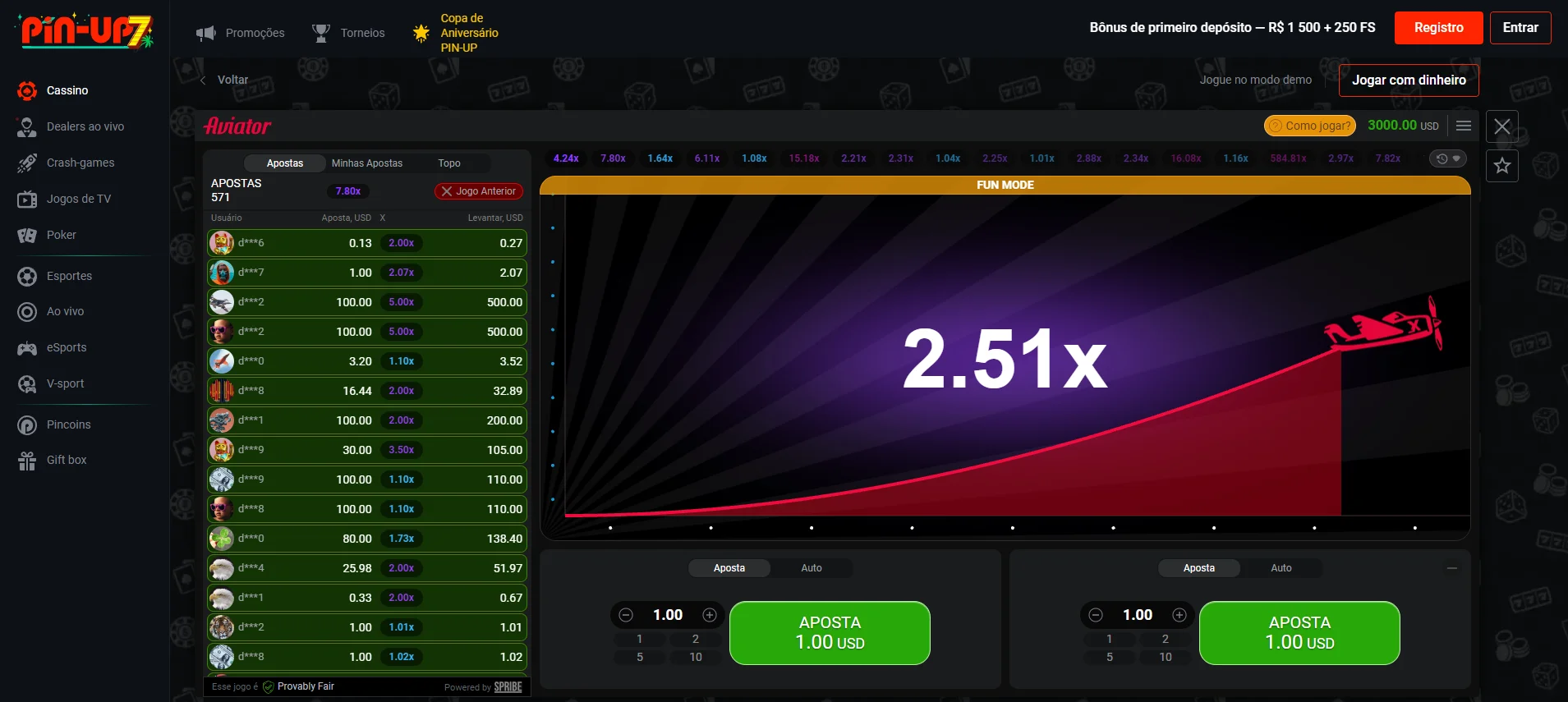Select Poker in the sidebar
Screen dimensions: 1568x702
pyautogui.click(x=47, y=235)
